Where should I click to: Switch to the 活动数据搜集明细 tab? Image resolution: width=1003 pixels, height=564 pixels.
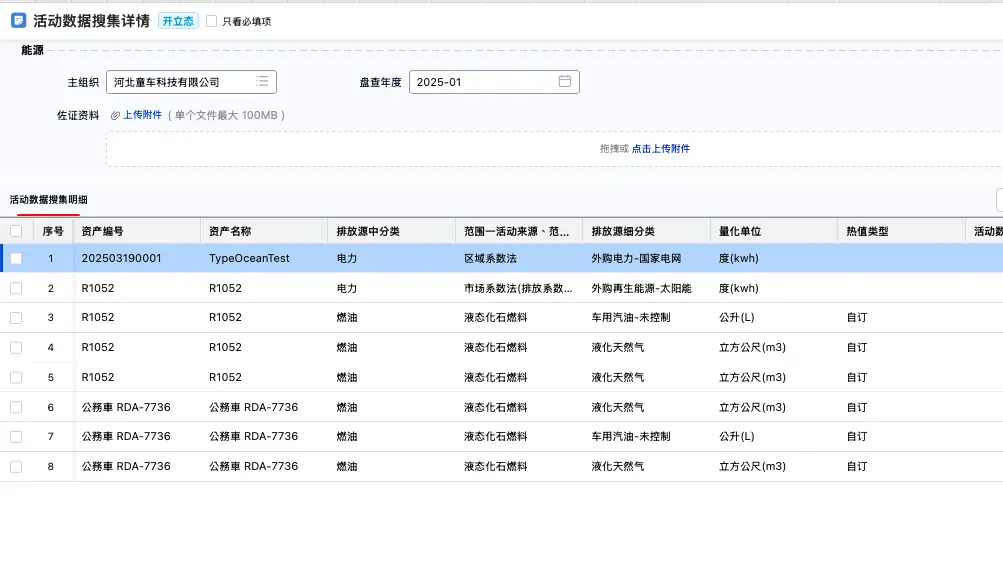tap(48, 200)
